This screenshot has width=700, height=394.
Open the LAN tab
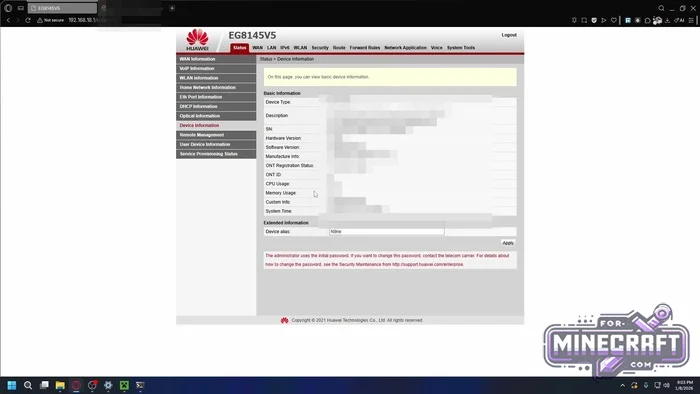coord(271,48)
